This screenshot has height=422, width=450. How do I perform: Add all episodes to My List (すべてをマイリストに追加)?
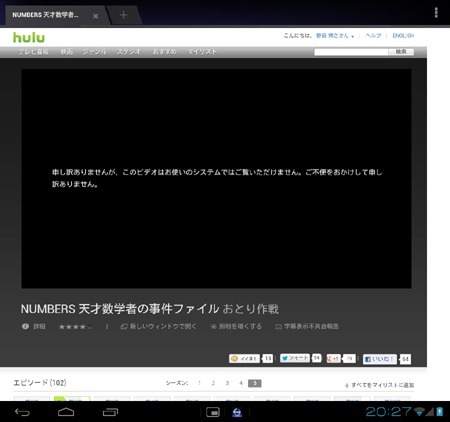click(379, 385)
